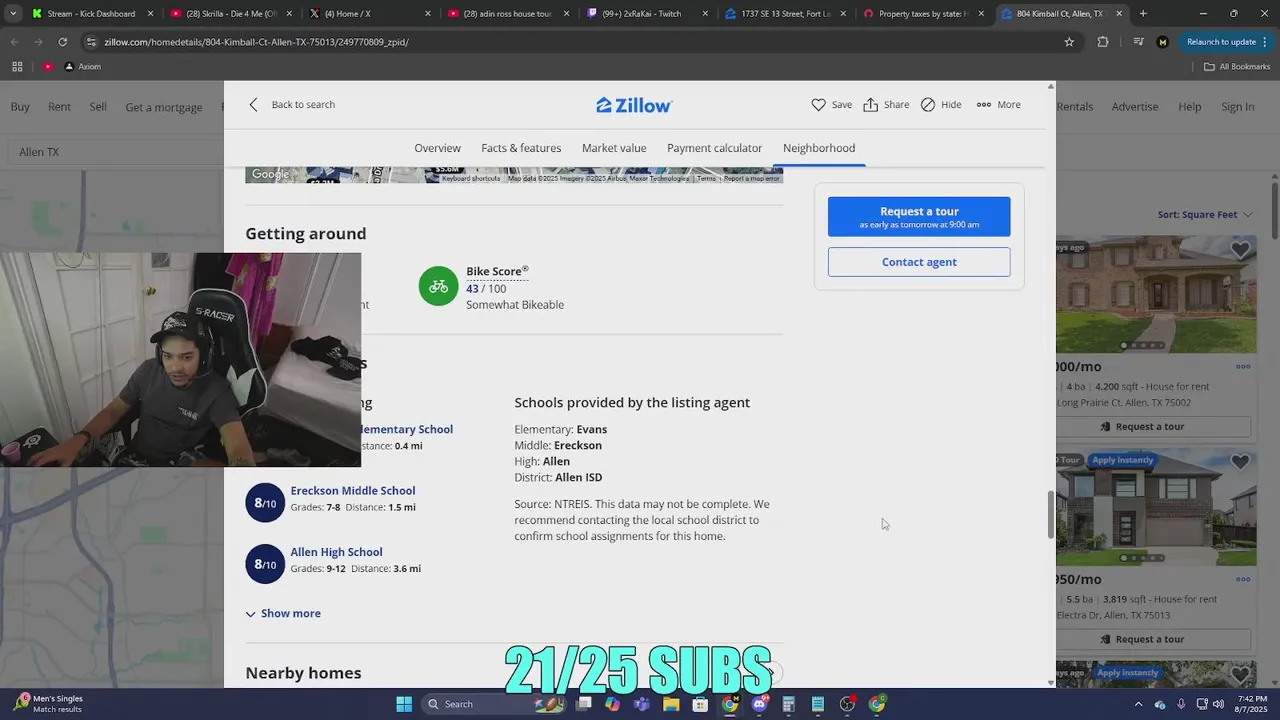Open File Explorer from the taskbar

coord(671,704)
